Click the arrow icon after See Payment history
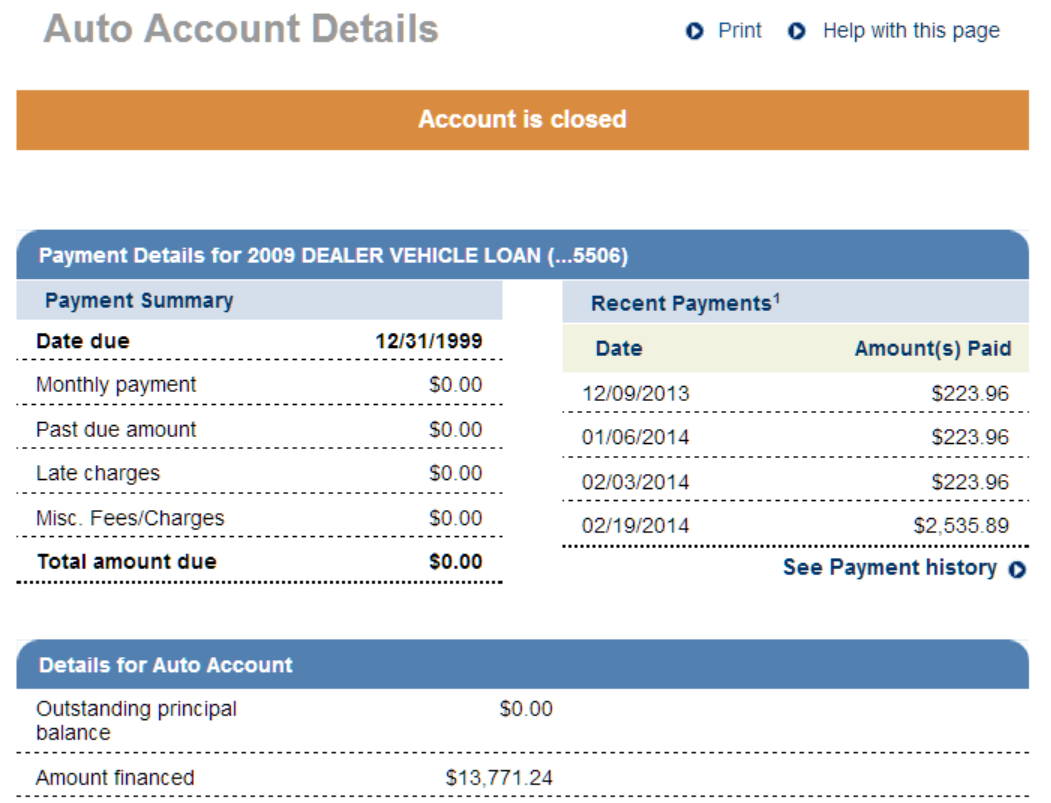The width and height of the screenshot is (1051, 803). (1017, 569)
